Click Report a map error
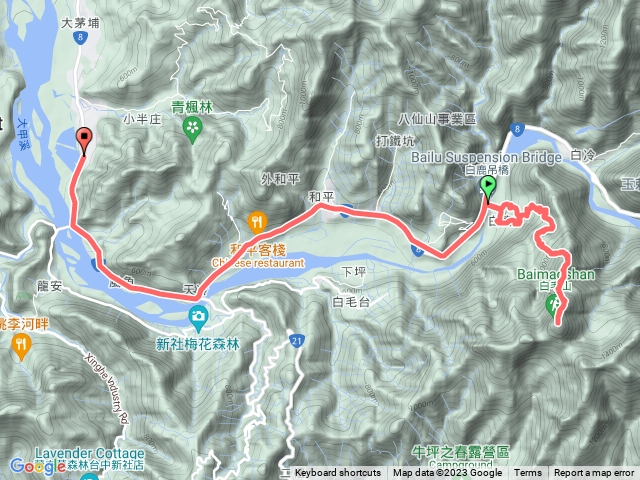Screen dimensions: 640x480 594,473
